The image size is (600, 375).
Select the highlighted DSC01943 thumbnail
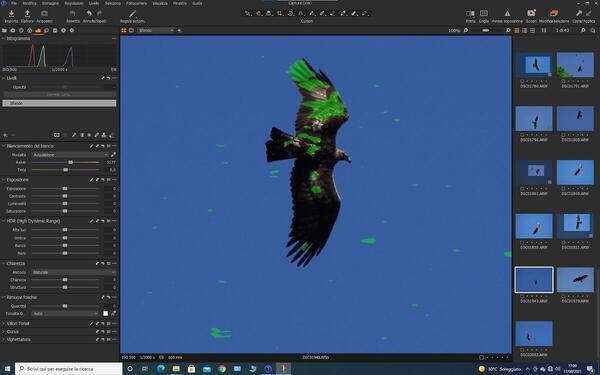(x=534, y=280)
